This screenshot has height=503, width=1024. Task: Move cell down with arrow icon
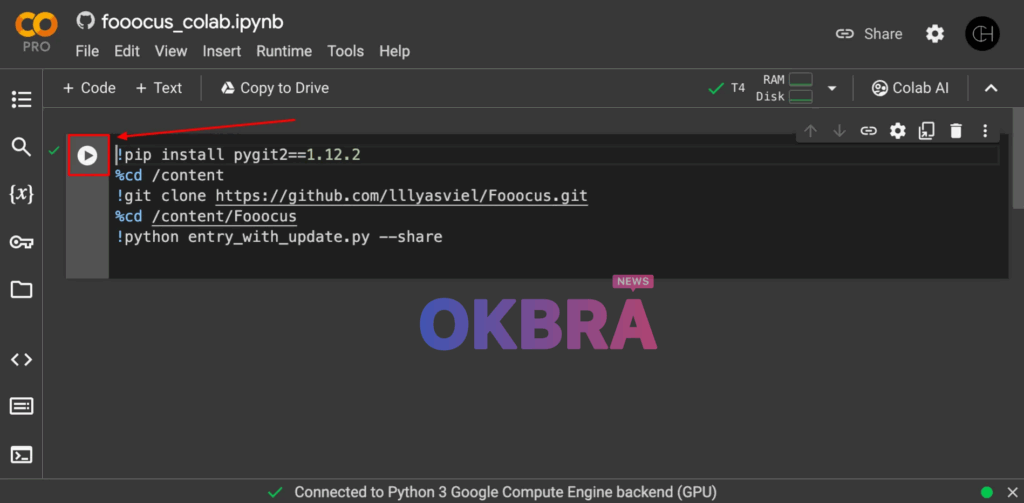839,131
